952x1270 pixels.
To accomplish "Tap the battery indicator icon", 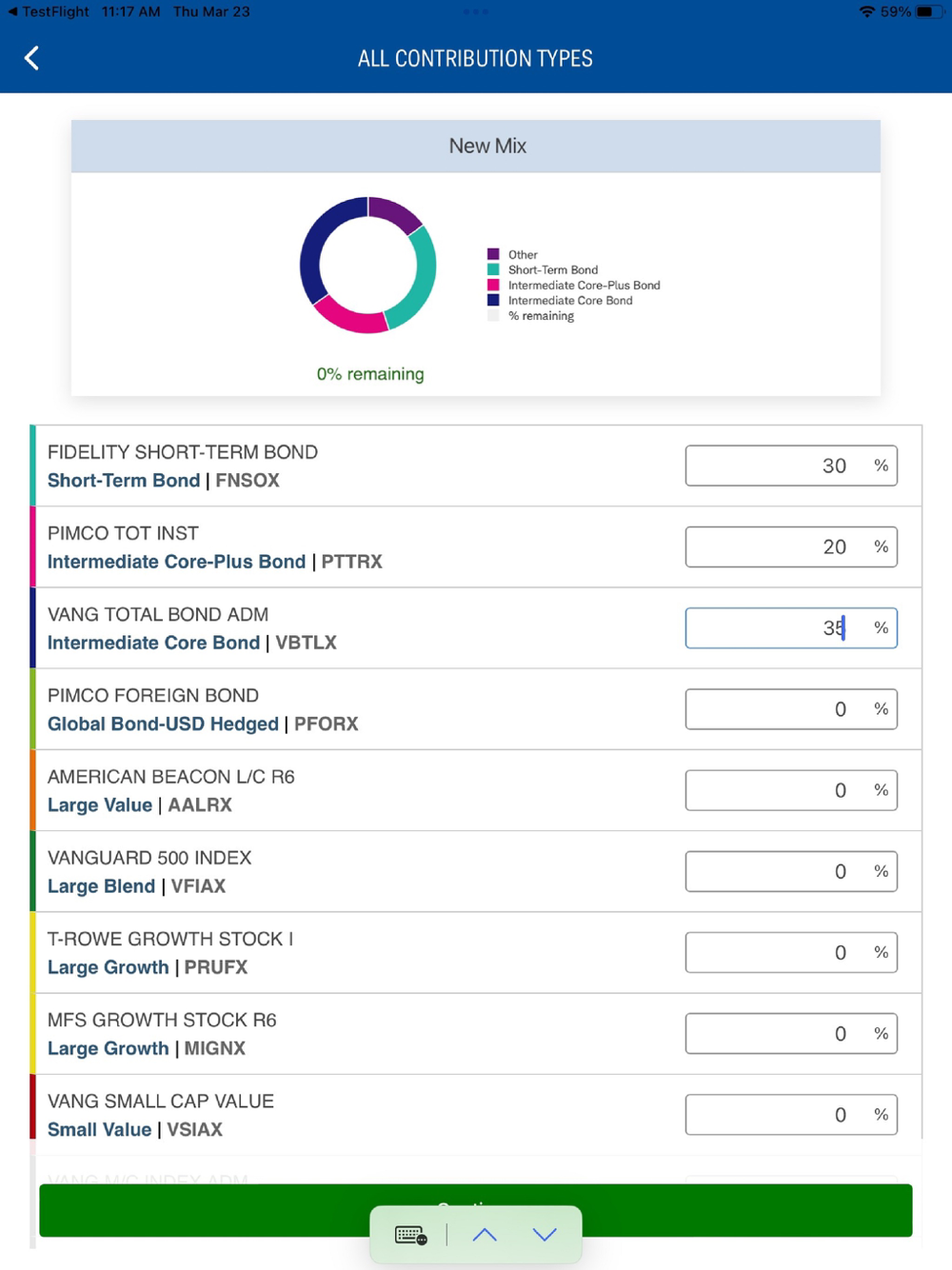I will 928,11.
